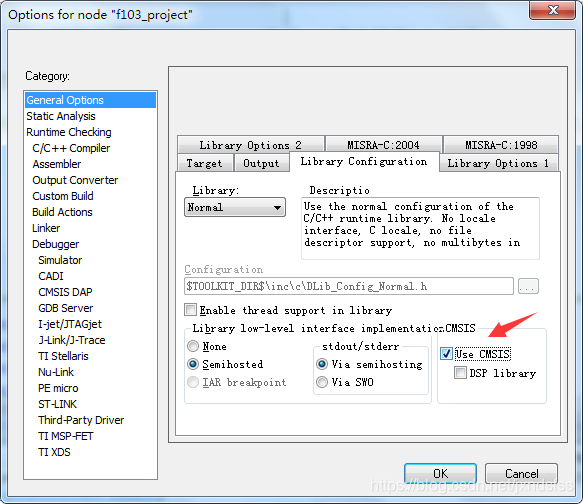Screen dimensions: 583x504
Task: Select the Library Configuration tab
Action: click(x=364, y=162)
